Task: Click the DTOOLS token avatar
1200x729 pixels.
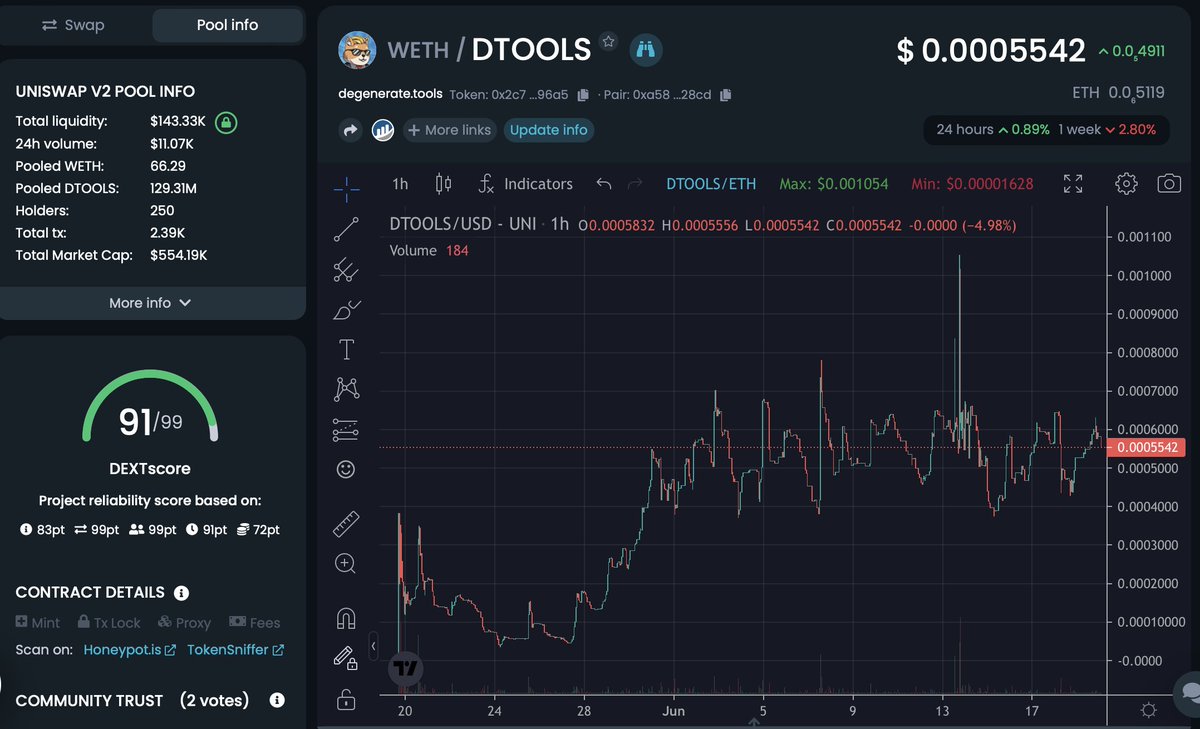Action: point(357,49)
